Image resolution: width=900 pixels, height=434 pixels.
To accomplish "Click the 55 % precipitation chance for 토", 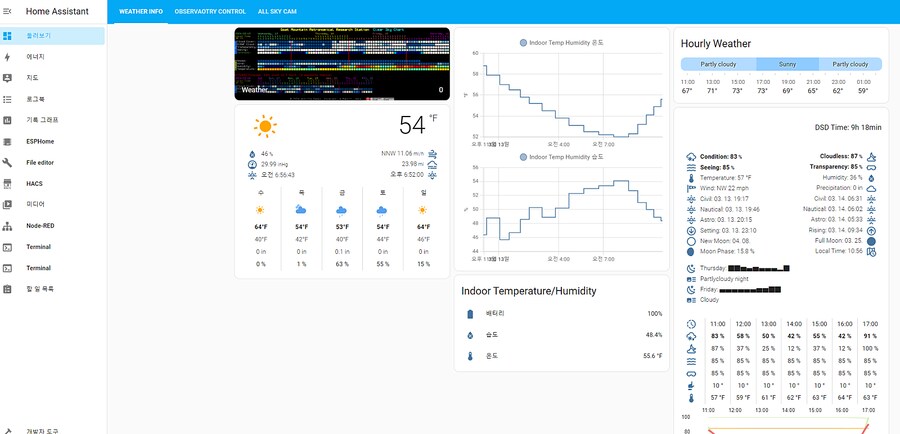I will pyautogui.click(x=382, y=264).
